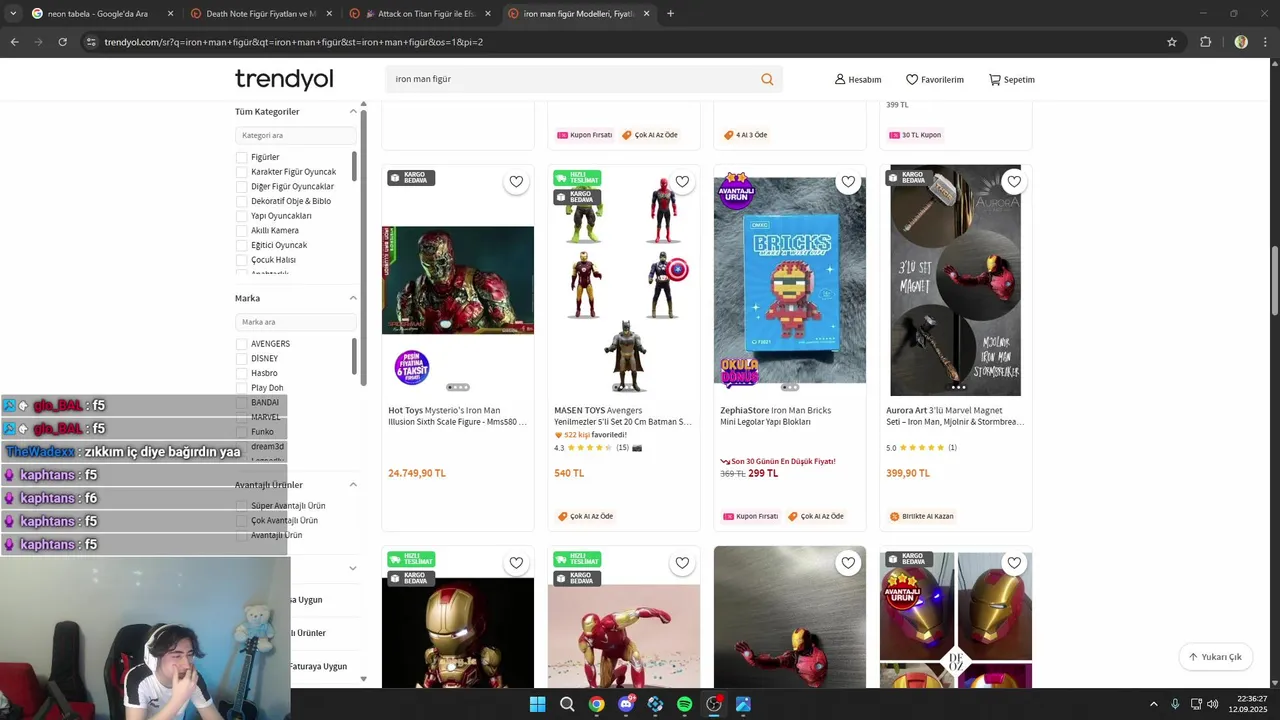Bookmark this page with star icon

click(x=1172, y=42)
